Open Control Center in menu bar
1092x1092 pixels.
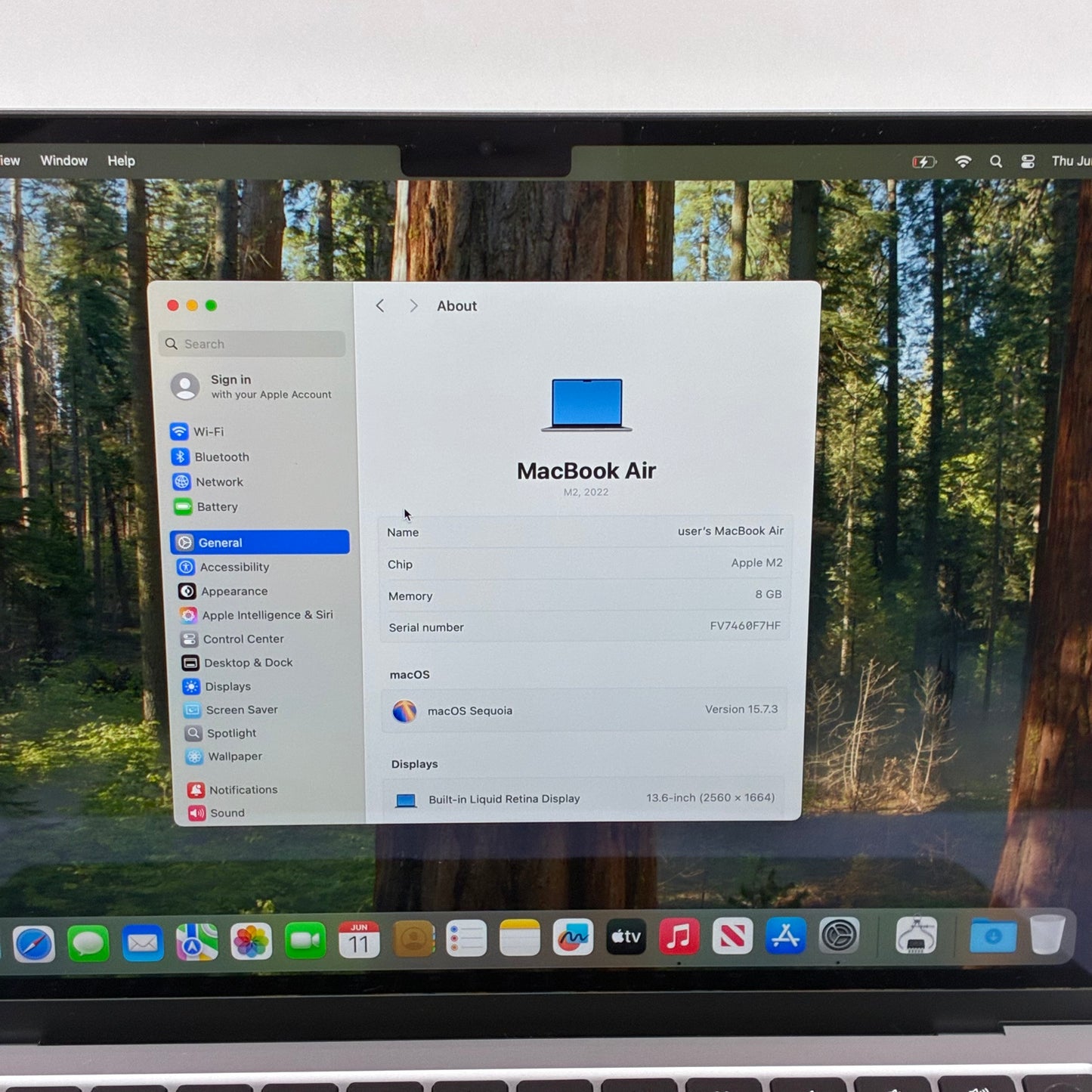point(1028,162)
